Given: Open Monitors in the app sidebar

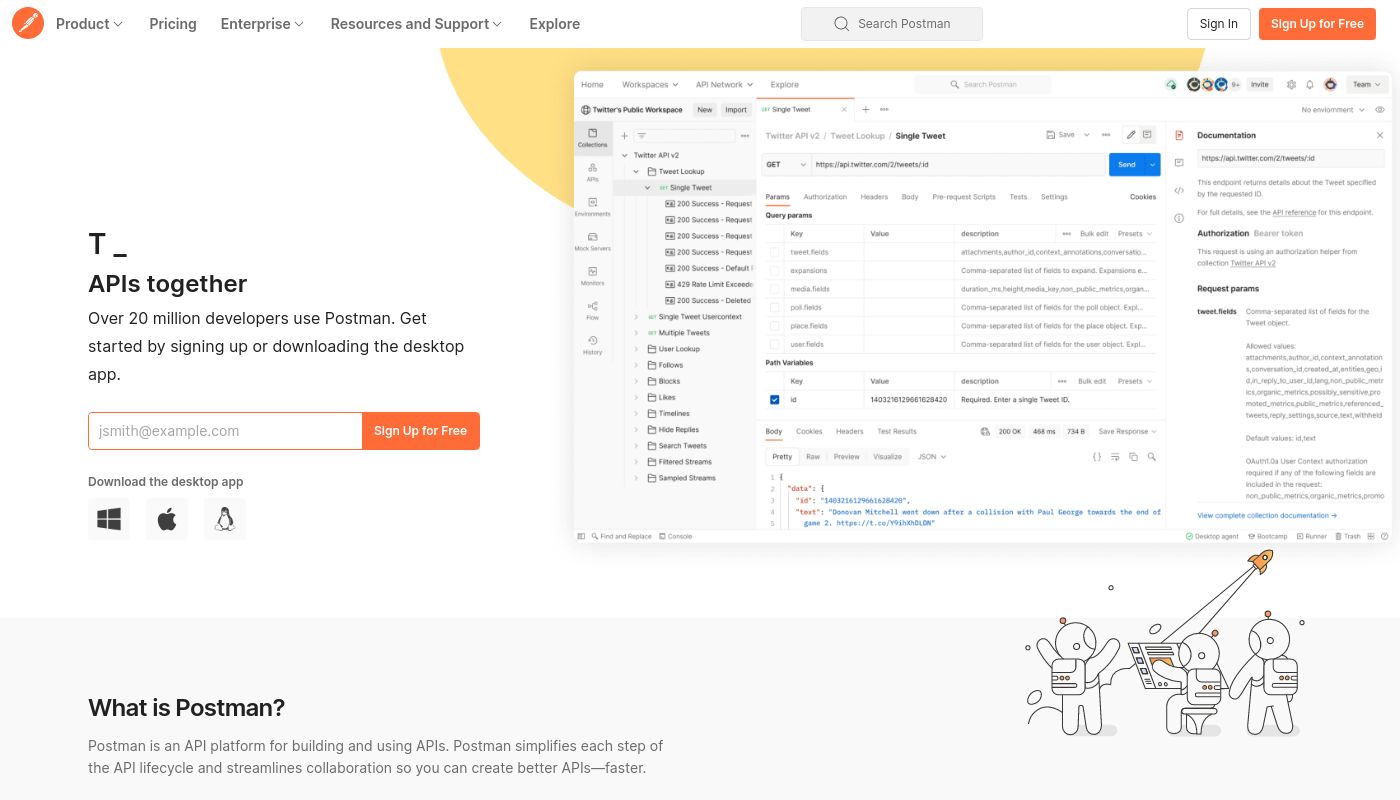Looking at the screenshot, I should (x=592, y=276).
